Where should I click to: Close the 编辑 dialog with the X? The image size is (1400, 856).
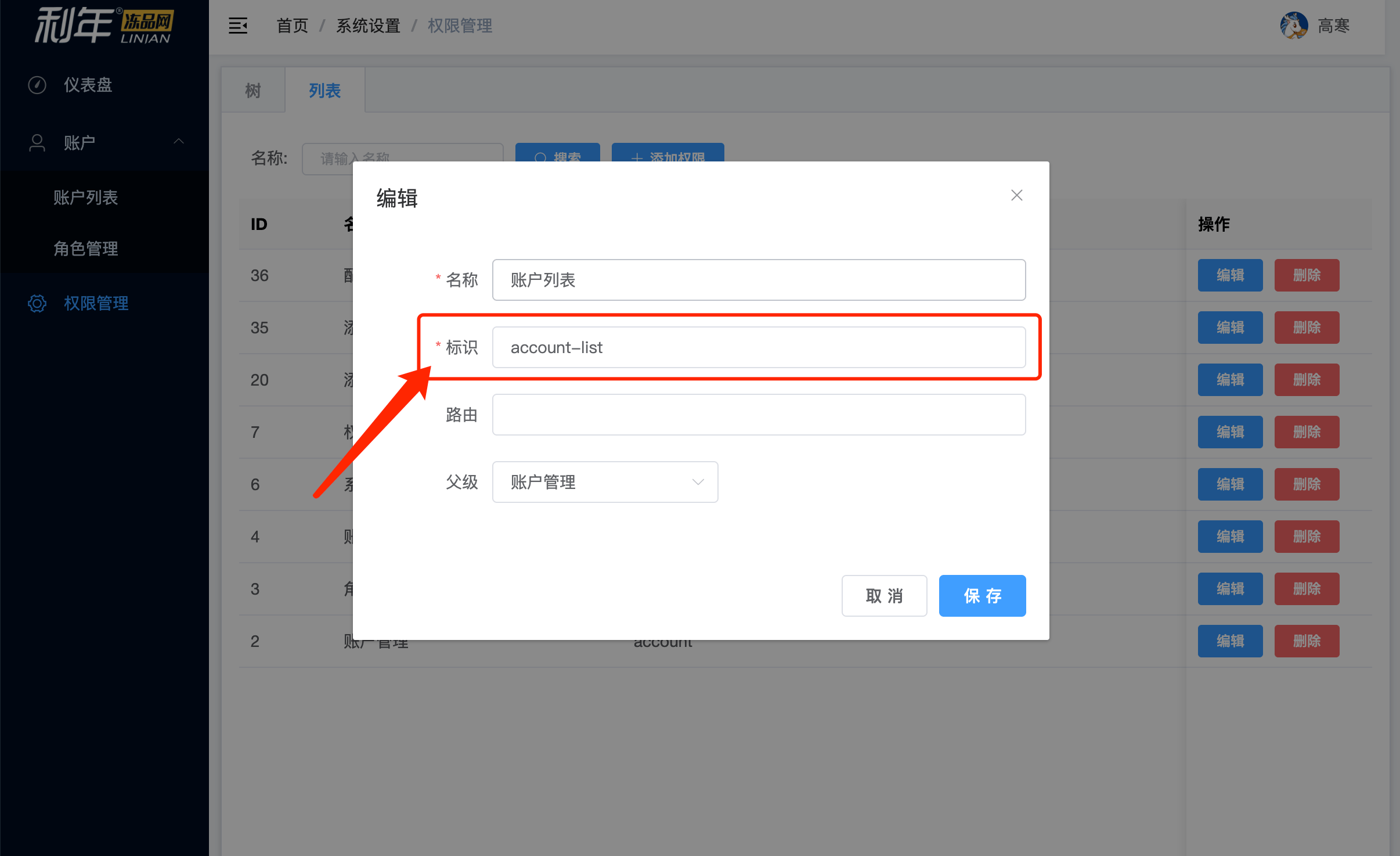[x=1016, y=195]
